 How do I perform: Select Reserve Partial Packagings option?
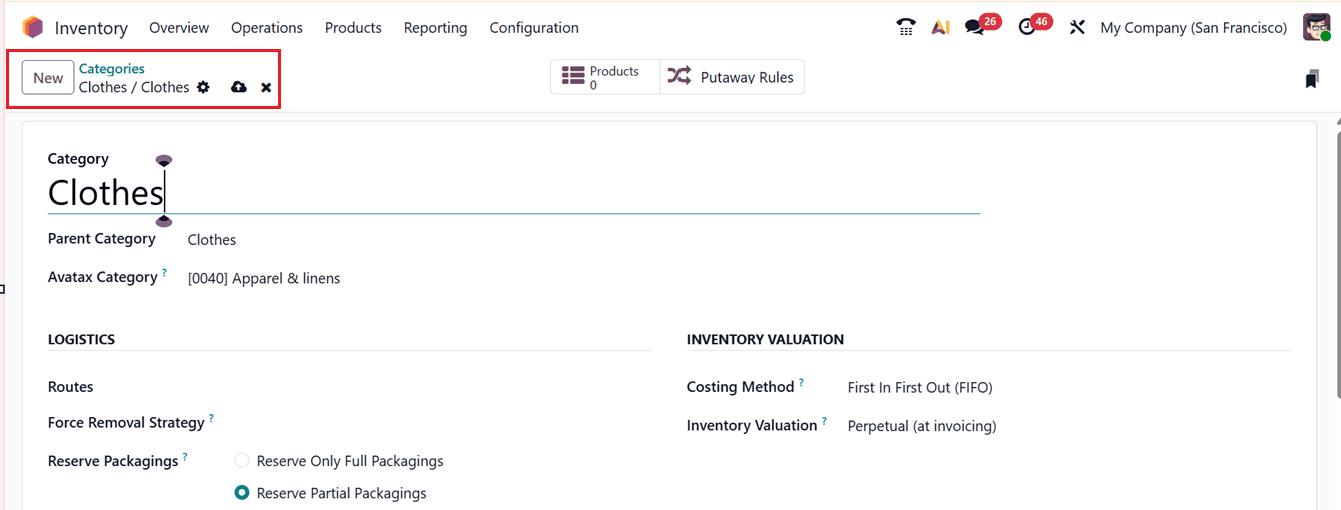pyautogui.click(x=242, y=493)
